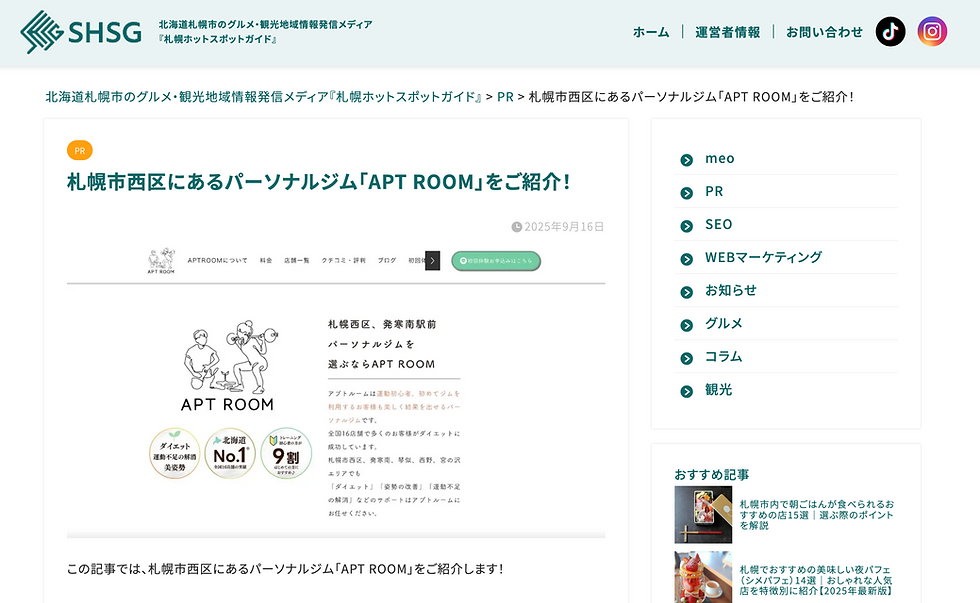Click the orange PR tag above title
Screen dimensions: 980x603
[79, 151]
